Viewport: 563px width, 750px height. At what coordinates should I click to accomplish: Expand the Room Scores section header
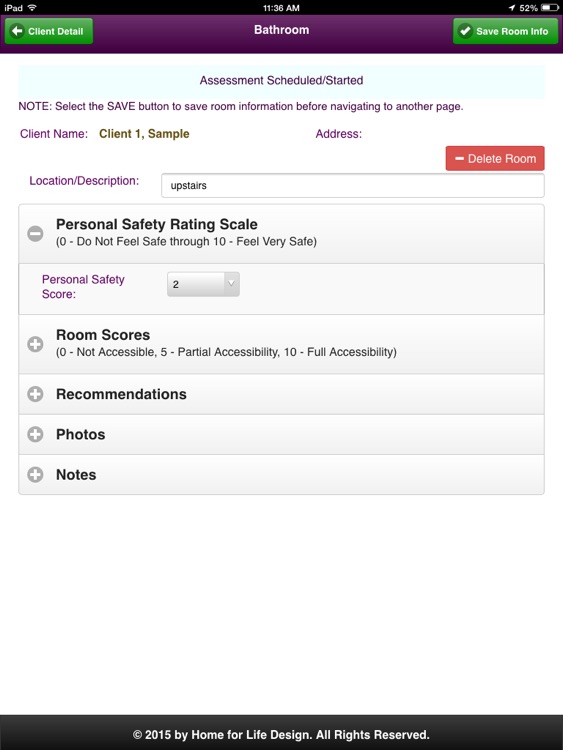pyautogui.click(x=281, y=344)
